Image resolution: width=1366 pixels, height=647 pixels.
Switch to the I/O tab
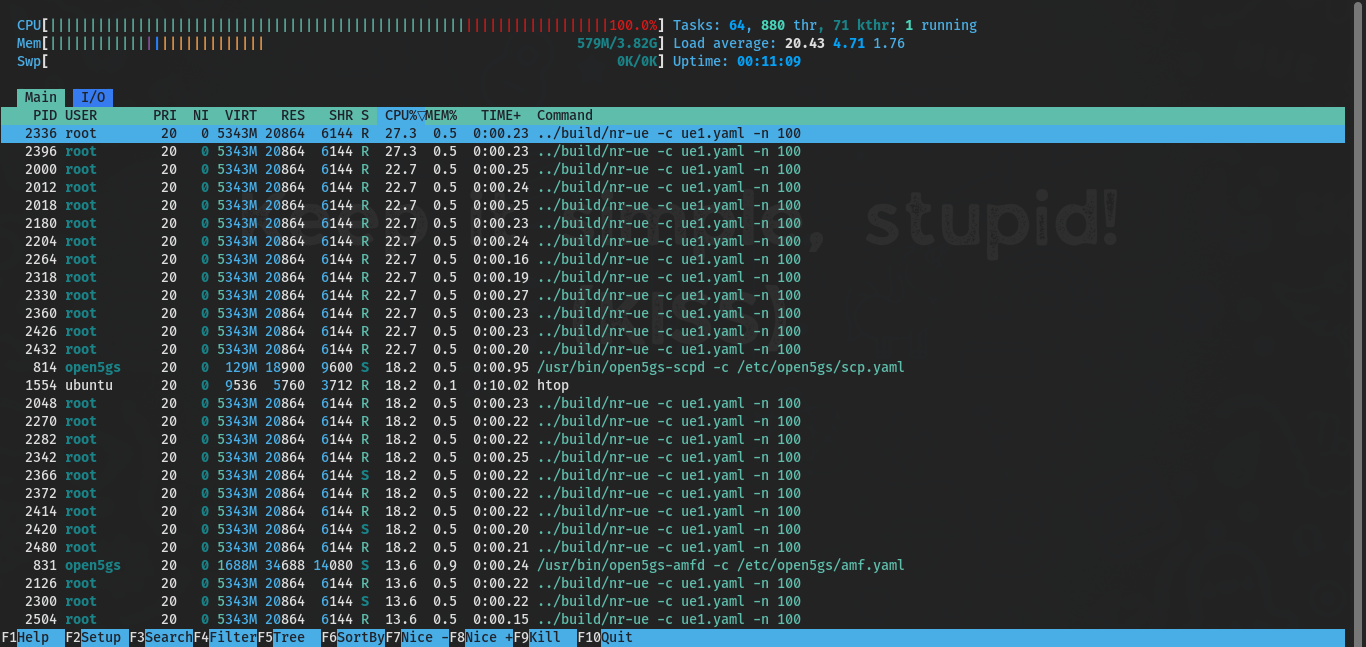(x=92, y=97)
